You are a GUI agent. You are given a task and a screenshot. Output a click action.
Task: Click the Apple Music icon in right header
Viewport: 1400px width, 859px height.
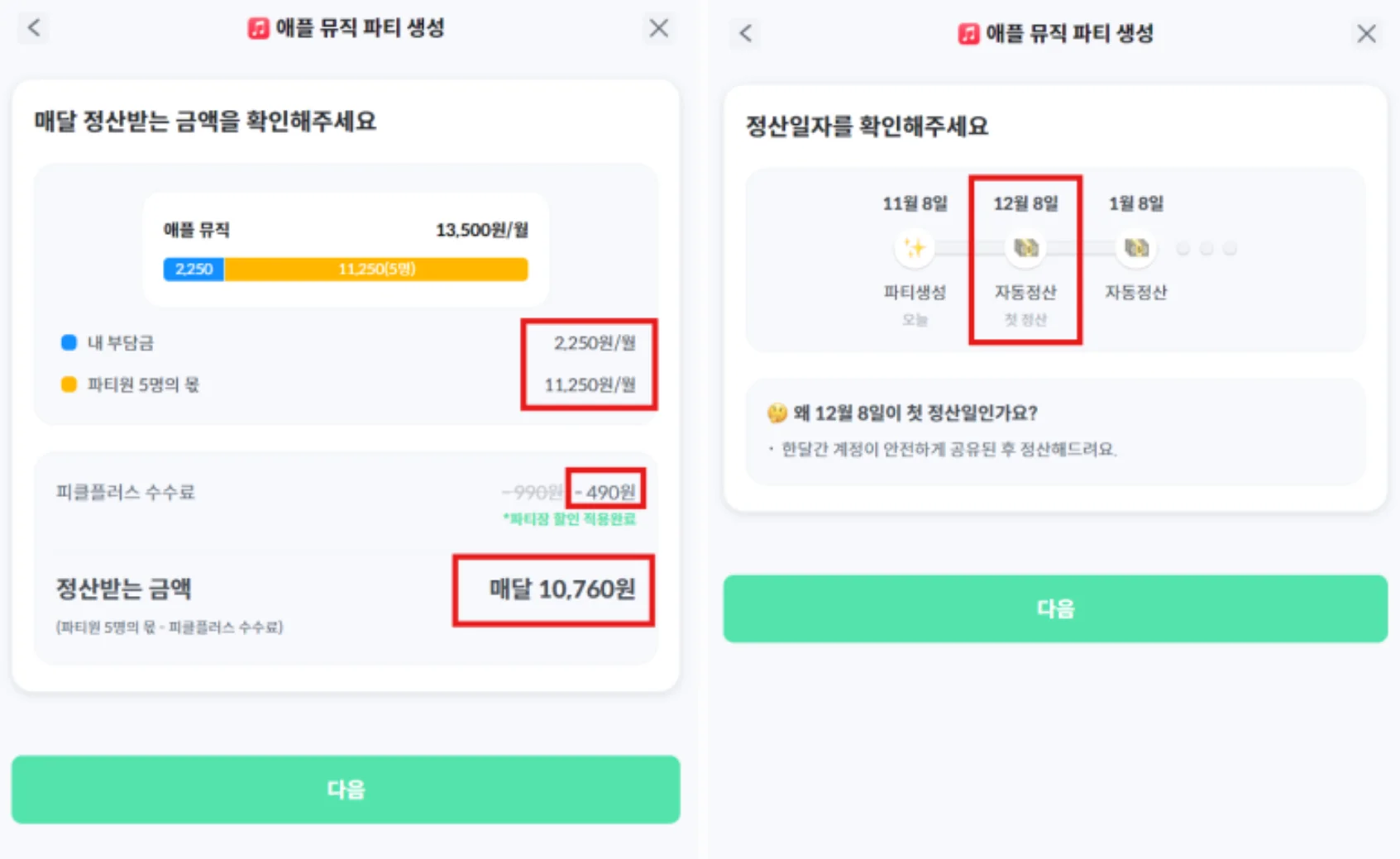pyautogui.click(x=968, y=34)
